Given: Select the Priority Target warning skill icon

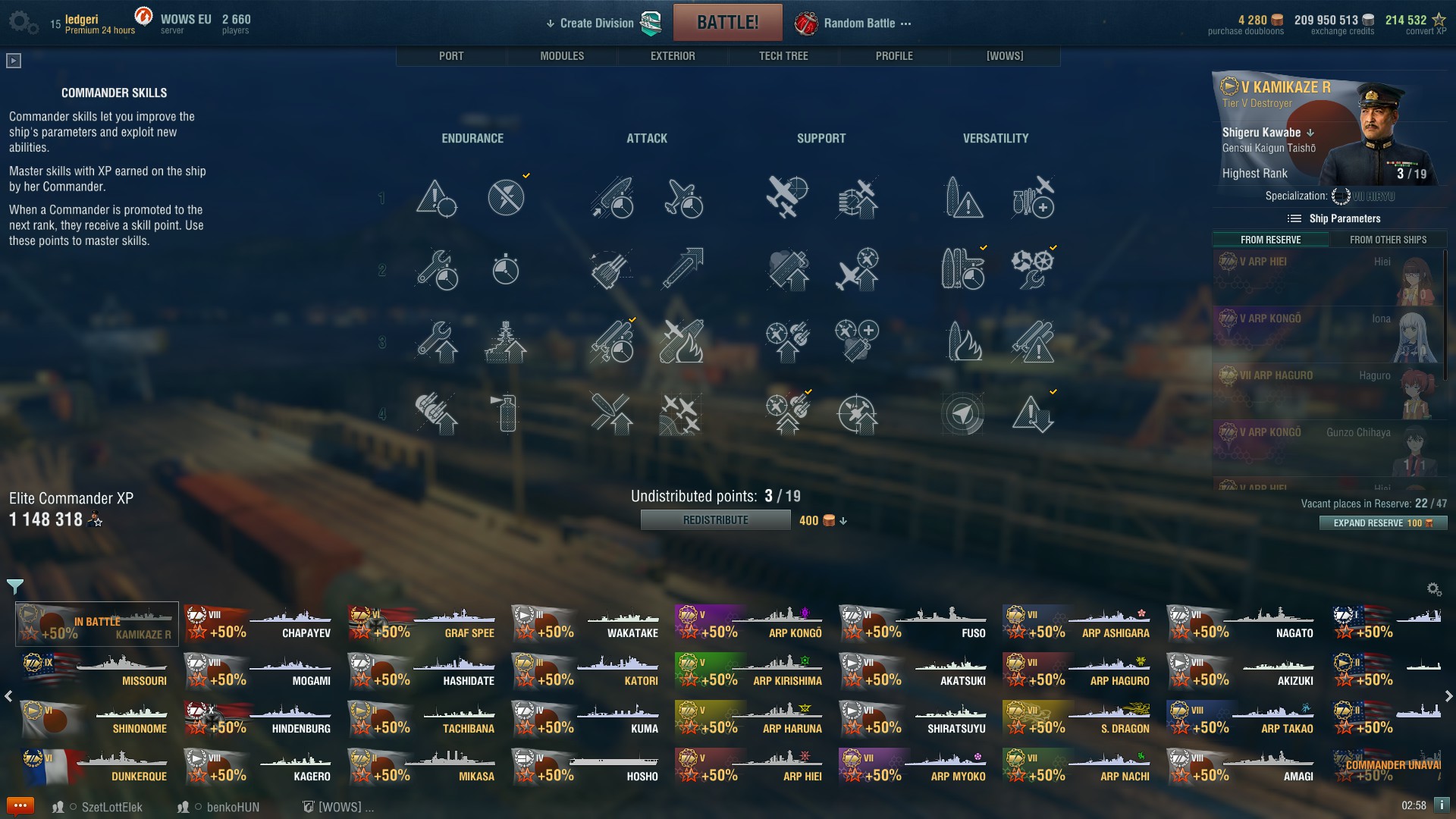Looking at the screenshot, I should tap(436, 198).
